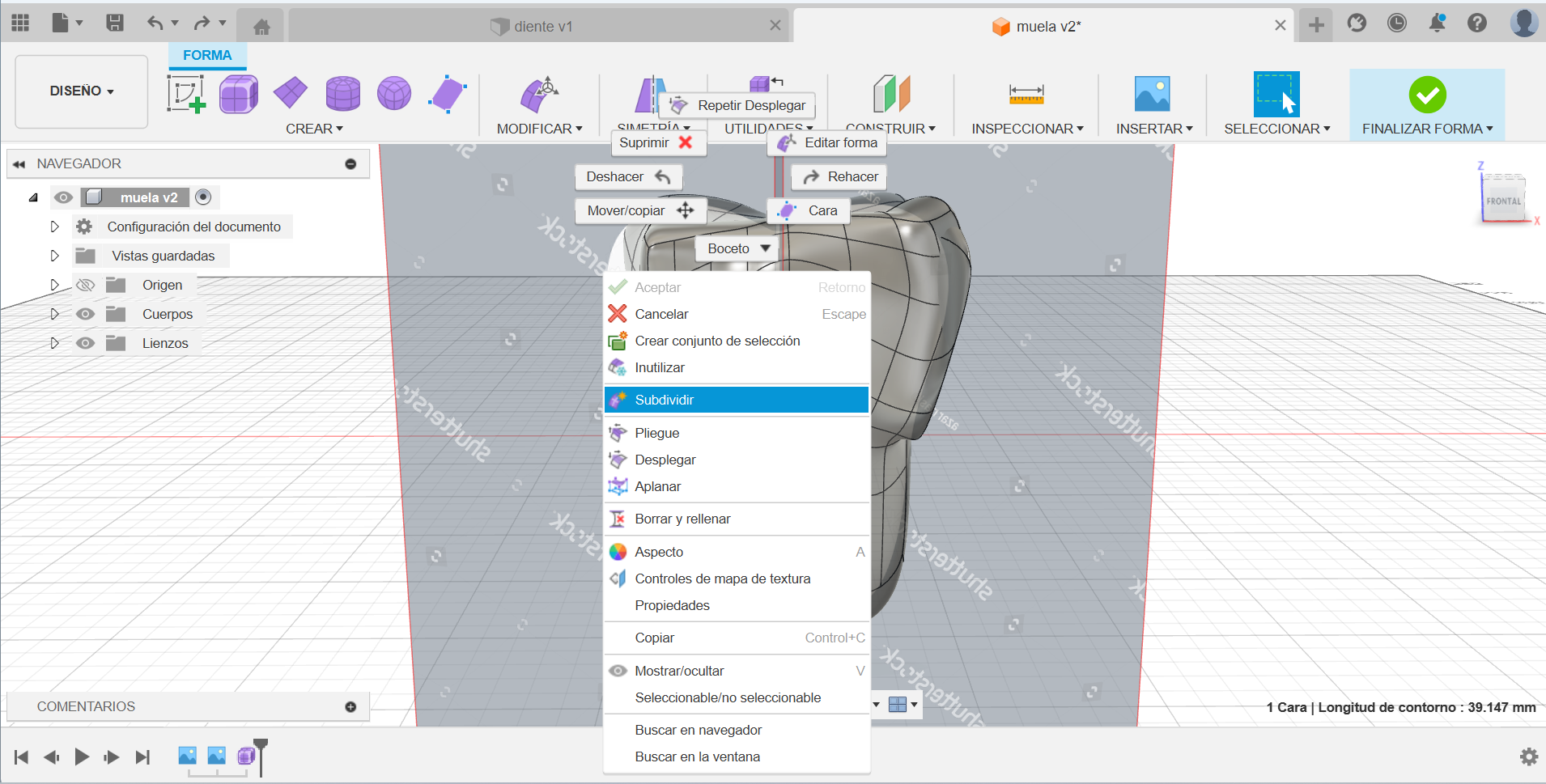Activate the muela v2 component radio button
Screen dimensions: 1546x784
(x=203, y=197)
